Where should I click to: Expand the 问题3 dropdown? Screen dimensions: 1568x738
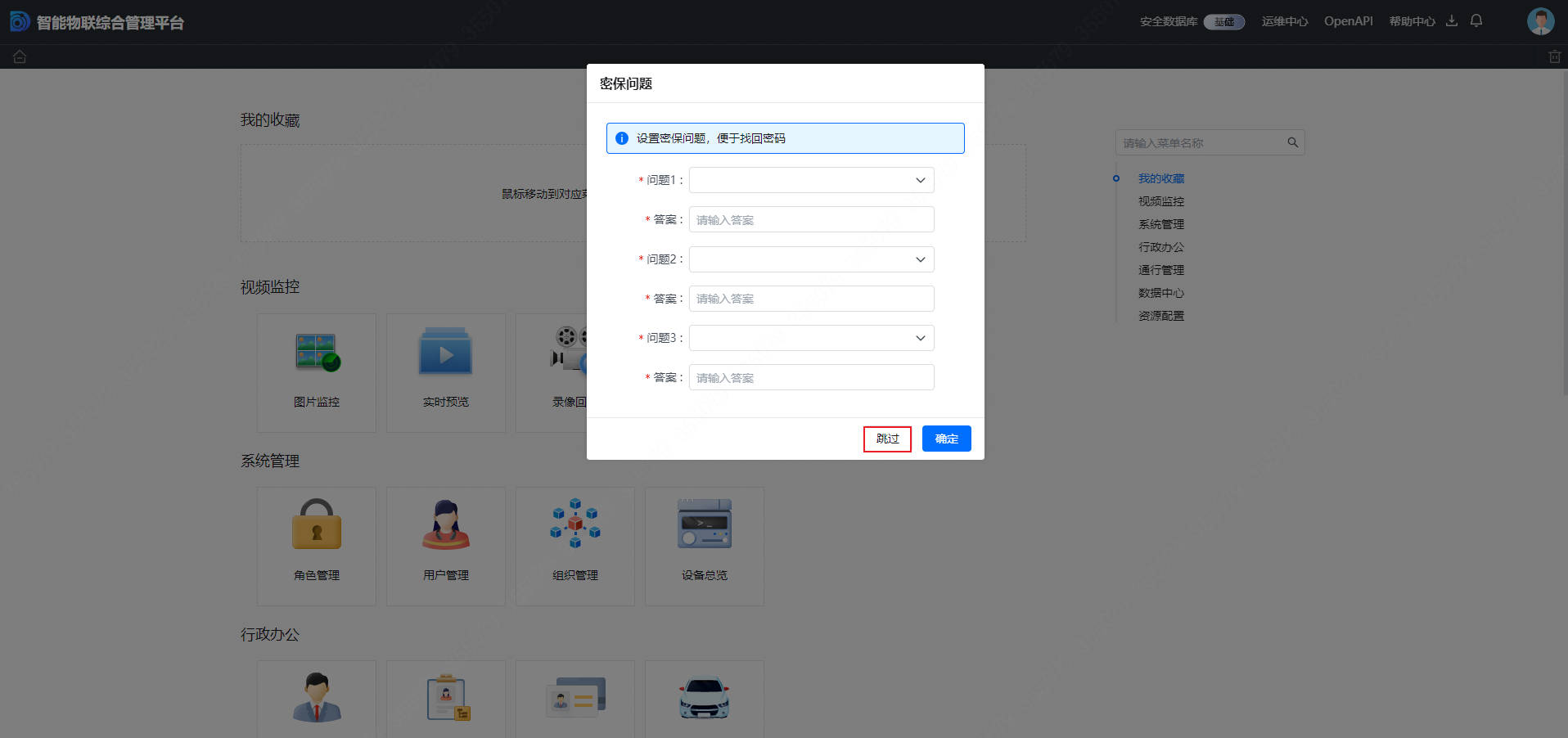click(x=811, y=338)
